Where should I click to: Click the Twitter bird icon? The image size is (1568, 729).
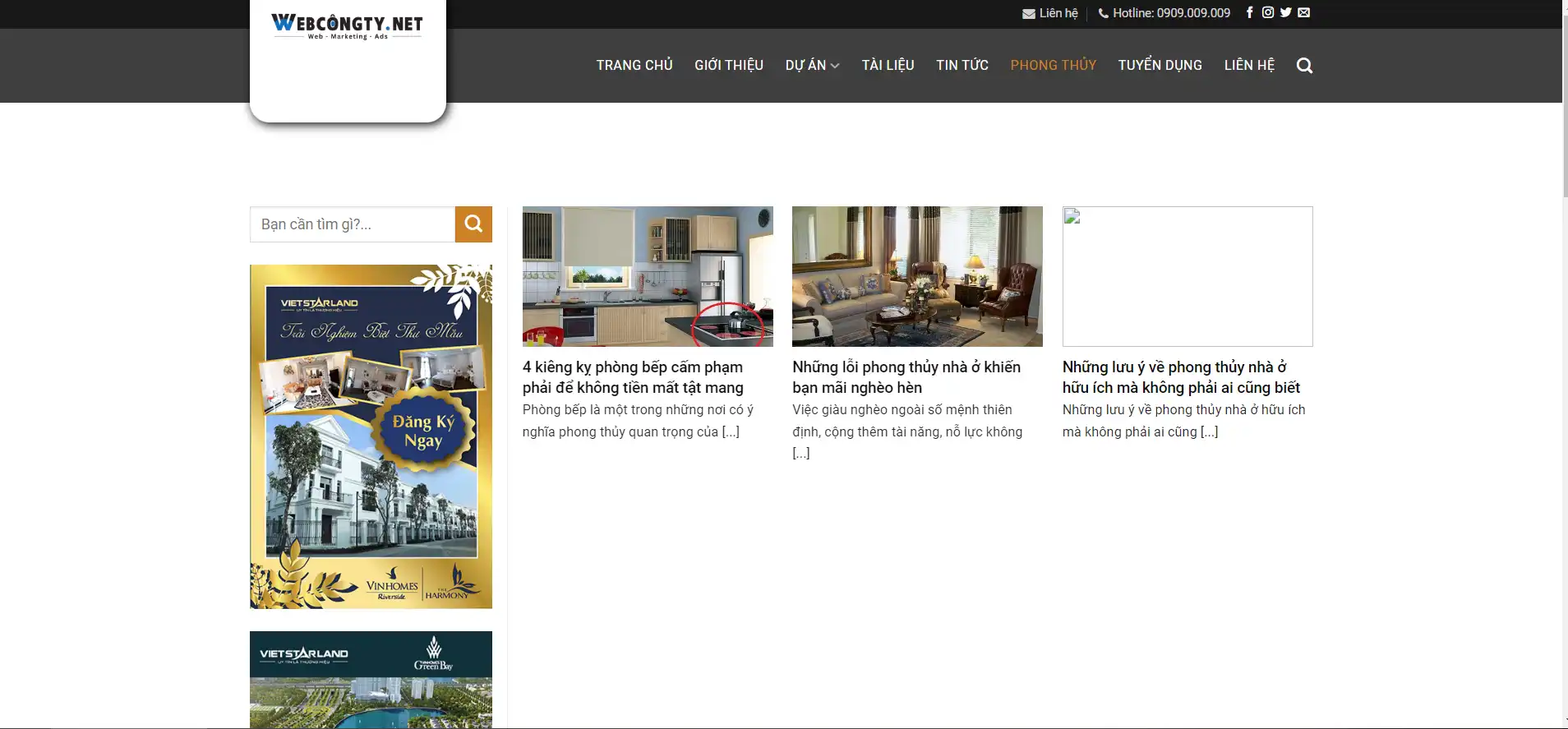[1285, 12]
